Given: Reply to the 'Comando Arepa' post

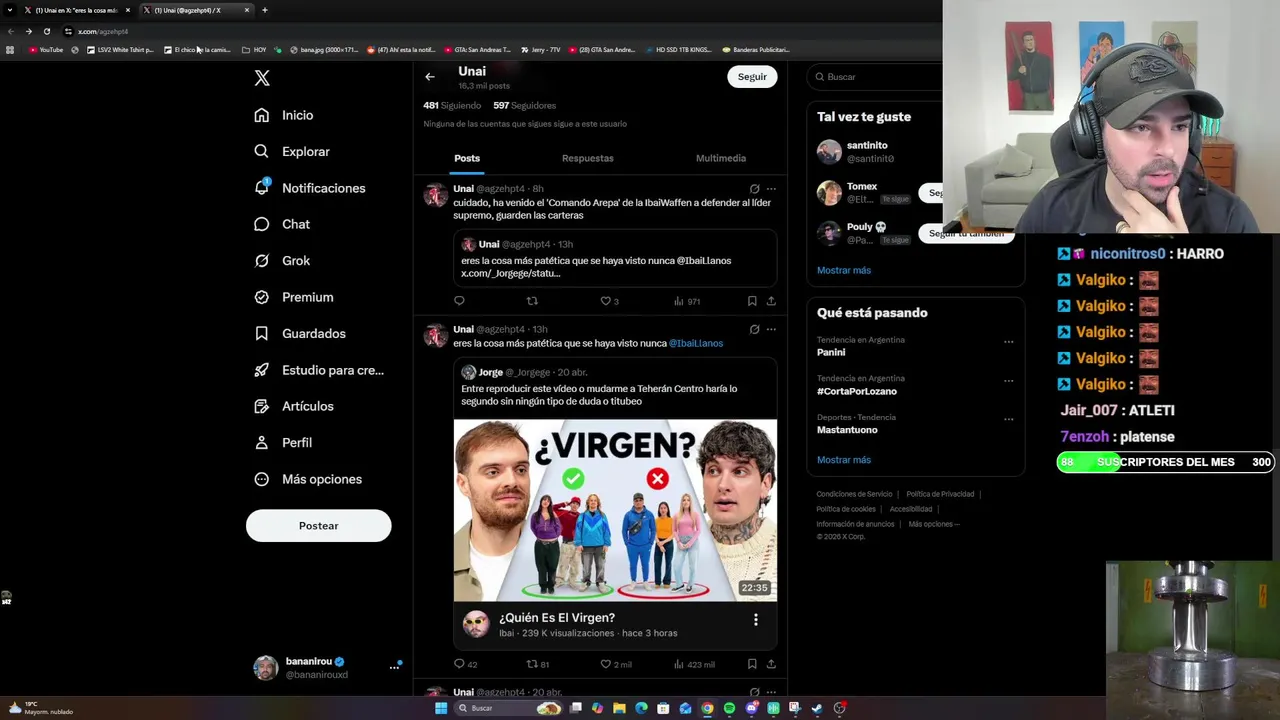Looking at the screenshot, I should (x=459, y=301).
